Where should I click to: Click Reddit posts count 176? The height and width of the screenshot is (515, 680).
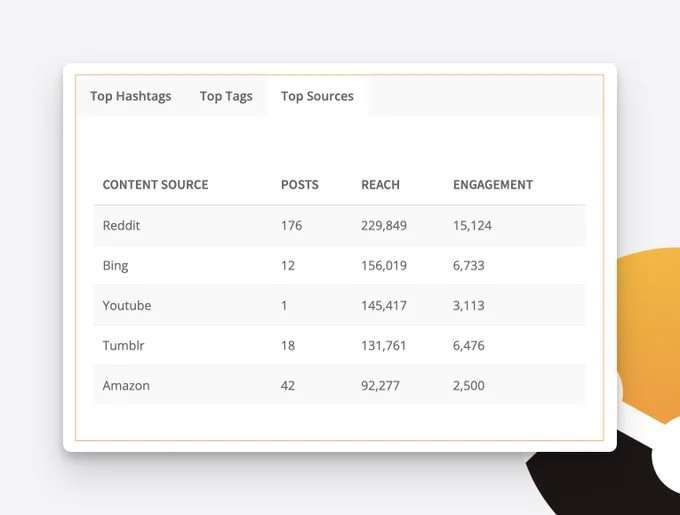[x=291, y=225]
